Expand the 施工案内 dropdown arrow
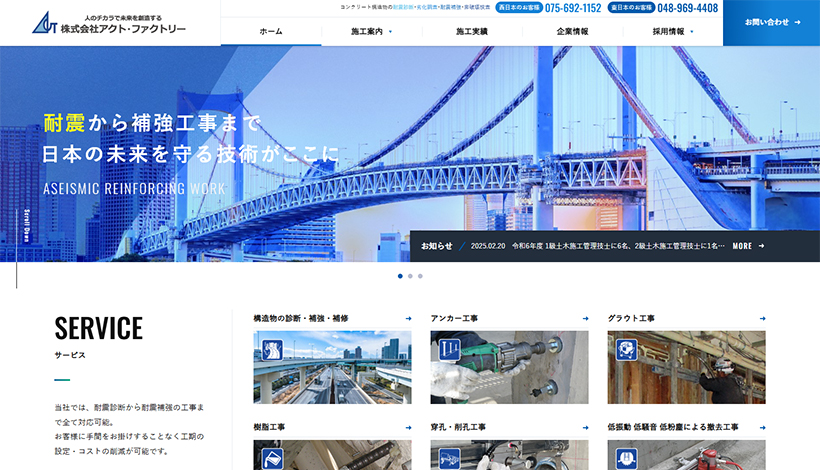 coord(390,32)
